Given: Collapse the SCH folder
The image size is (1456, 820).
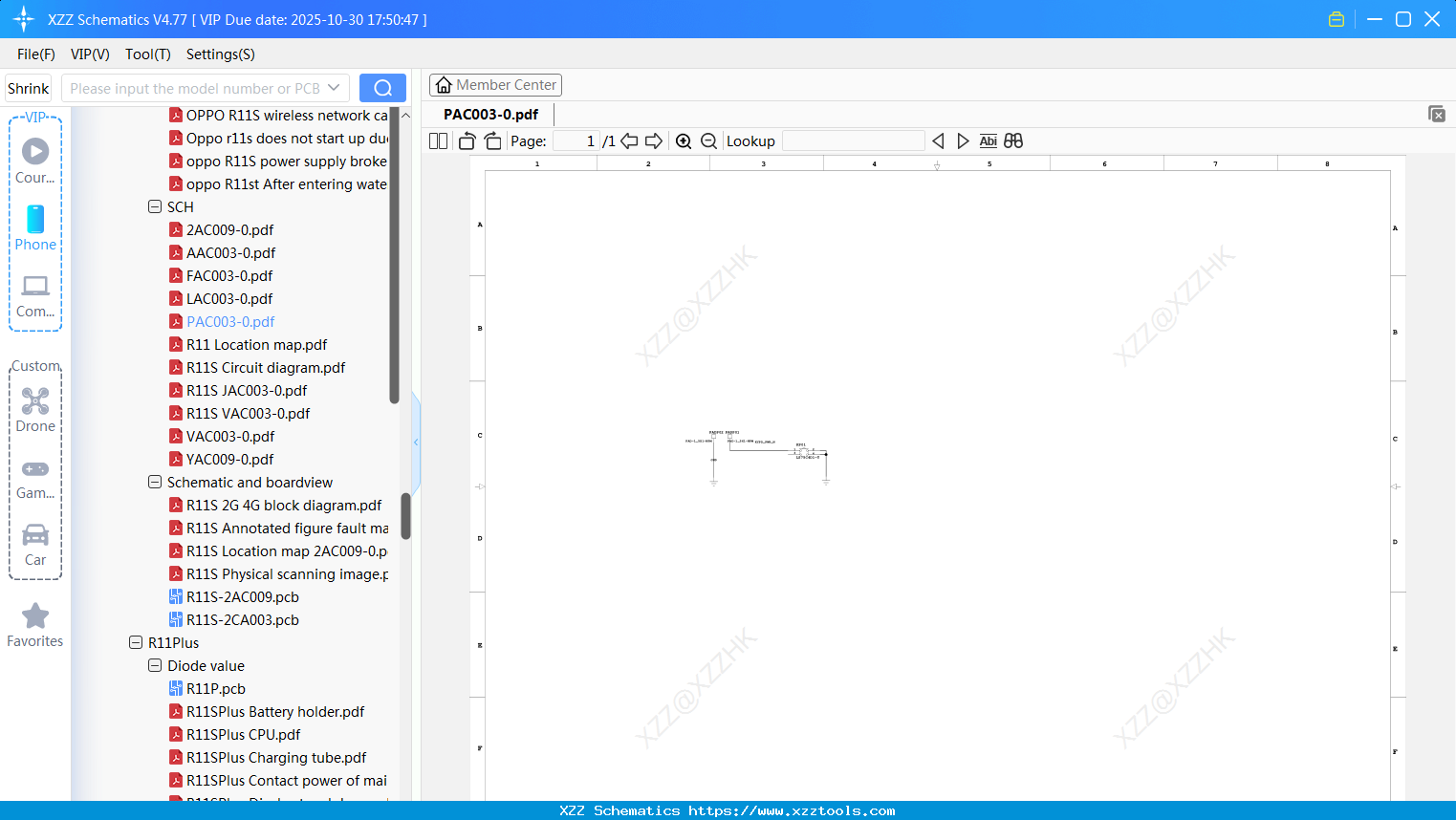Looking at the screenshot, I should point(155,206).
